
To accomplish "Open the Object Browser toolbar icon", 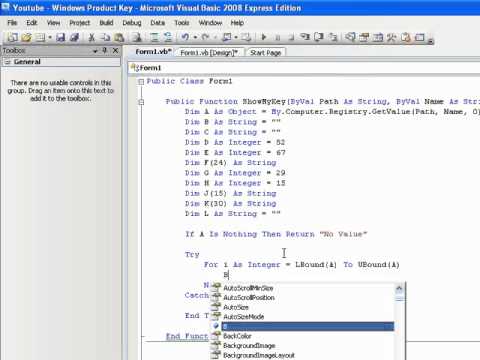I will pos(378,37).
